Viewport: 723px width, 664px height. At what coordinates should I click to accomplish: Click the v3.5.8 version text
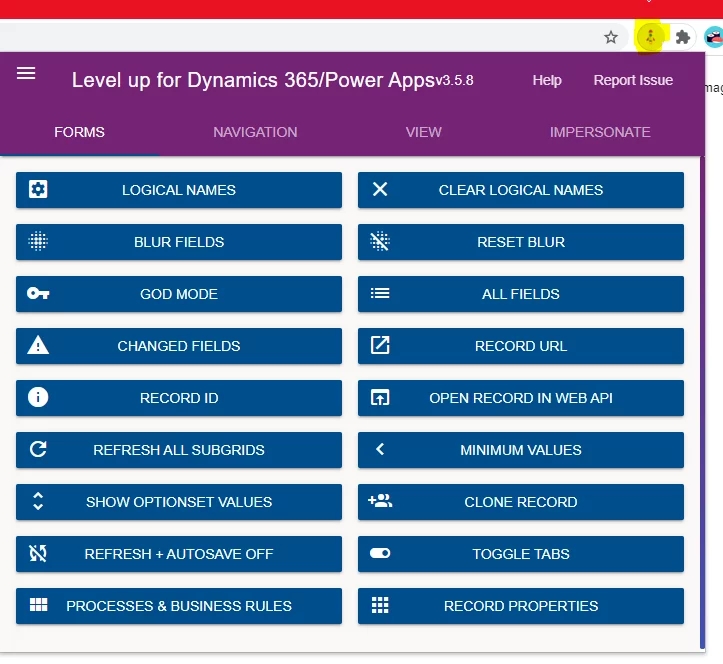[455, 81]
